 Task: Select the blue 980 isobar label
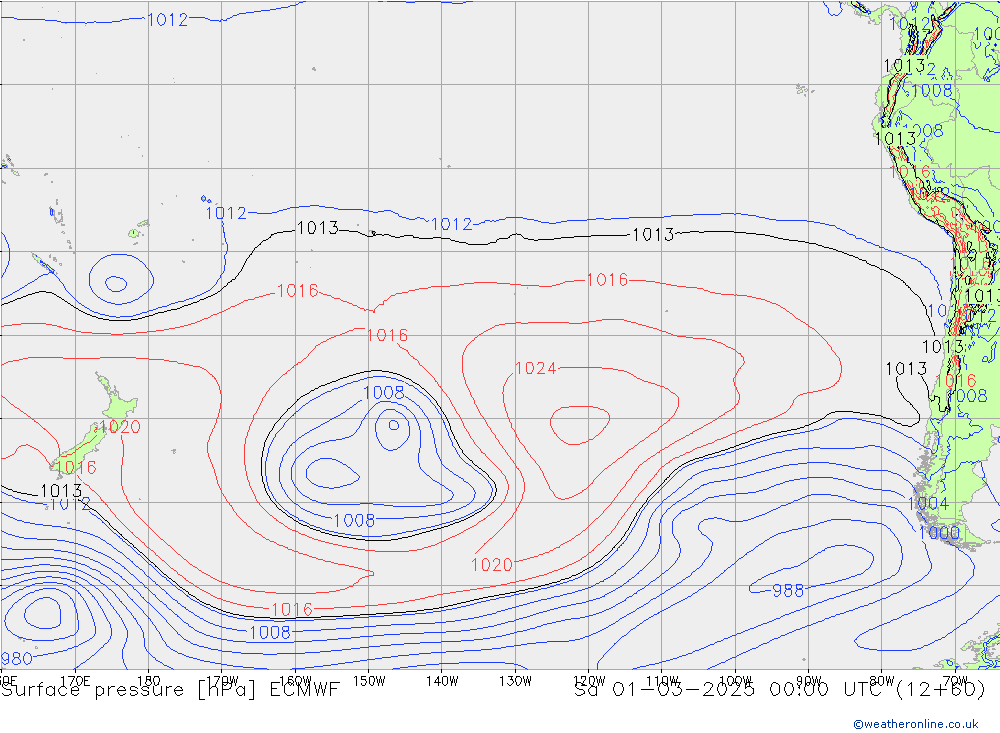17,658
